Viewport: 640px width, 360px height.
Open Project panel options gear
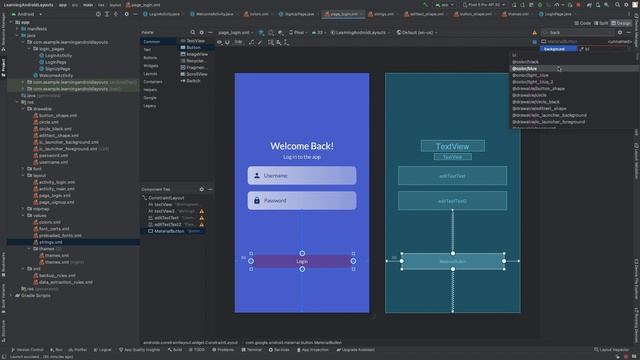point(126,14)
